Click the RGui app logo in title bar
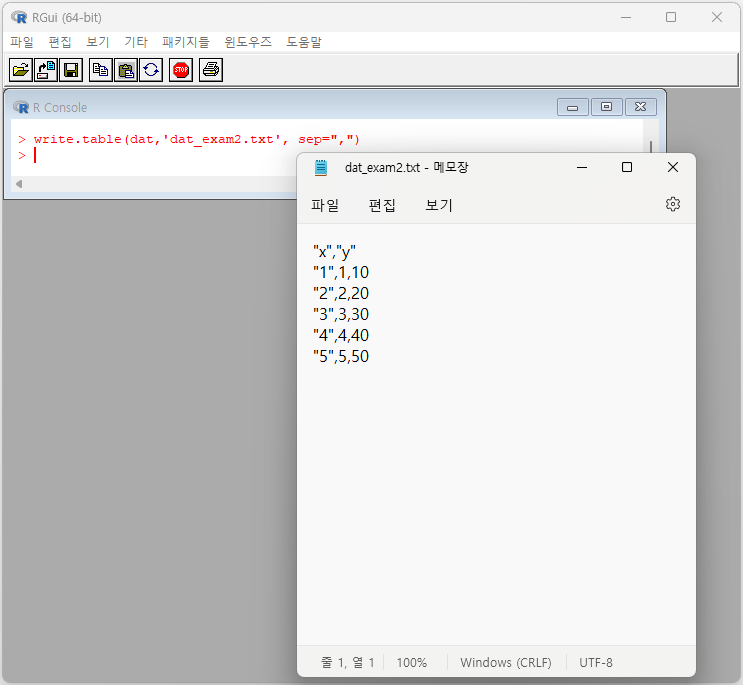The width and height of the screenshot is (743, 685). [x=19, y=18]
